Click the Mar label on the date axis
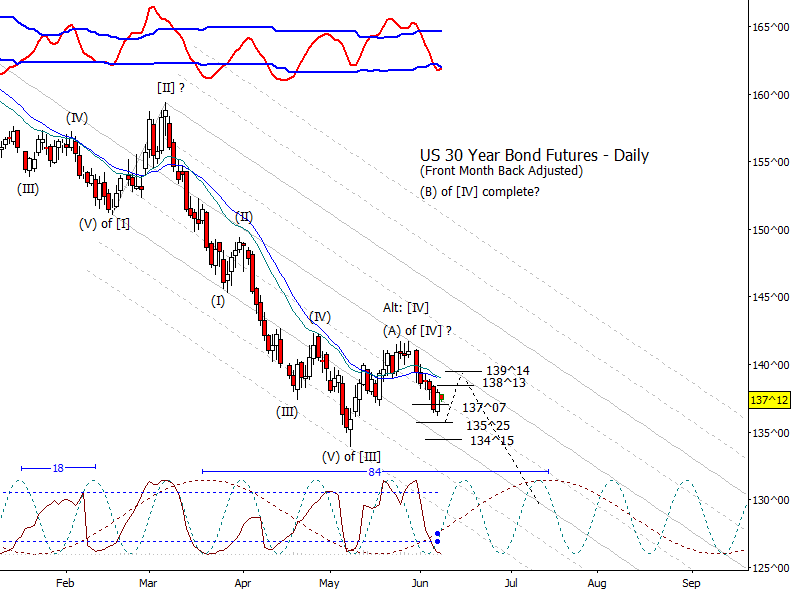The height and width of the screenshot is (608, 800). point(148,583)
